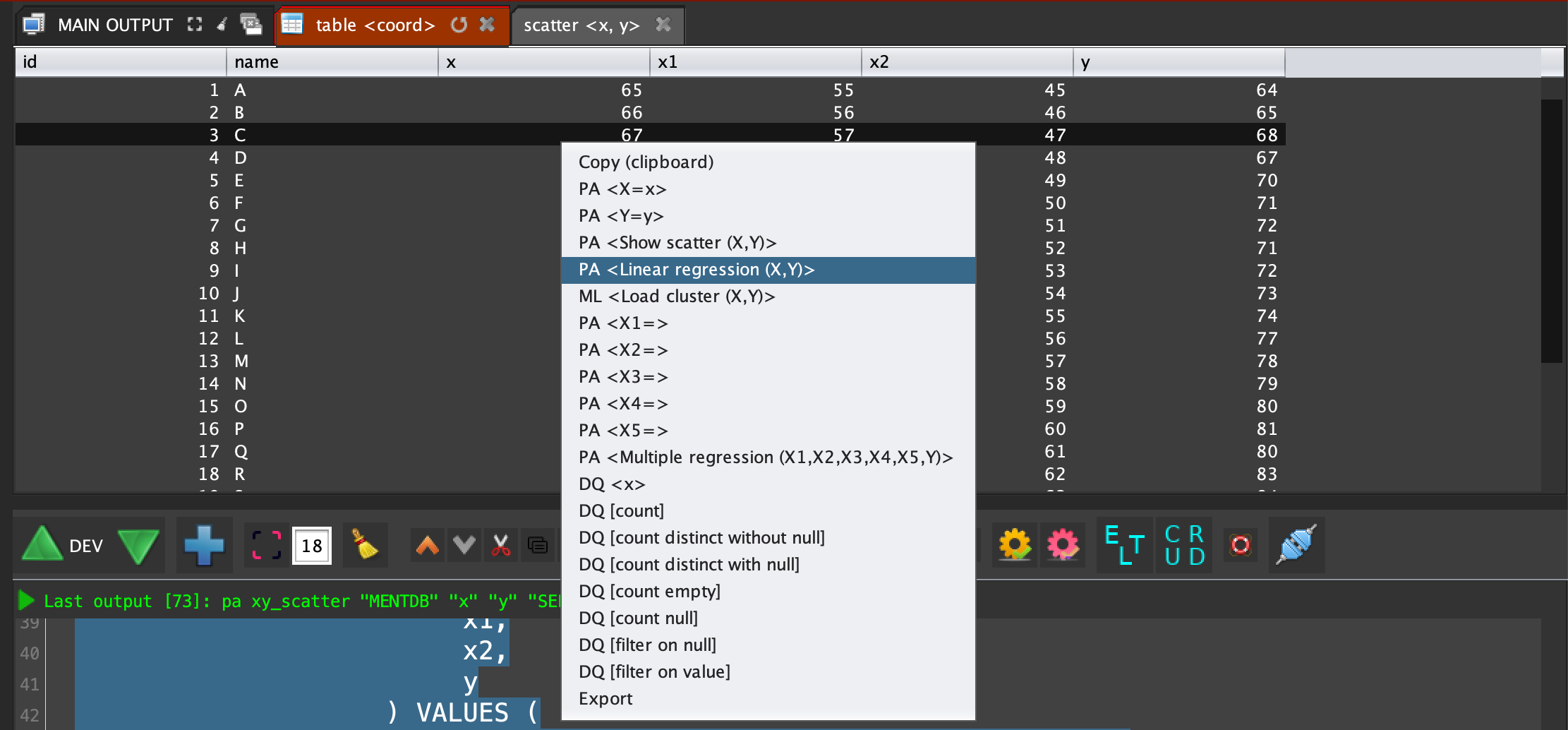Click the scissors cut icon
1568x730 pixels.
pos(500,545)
